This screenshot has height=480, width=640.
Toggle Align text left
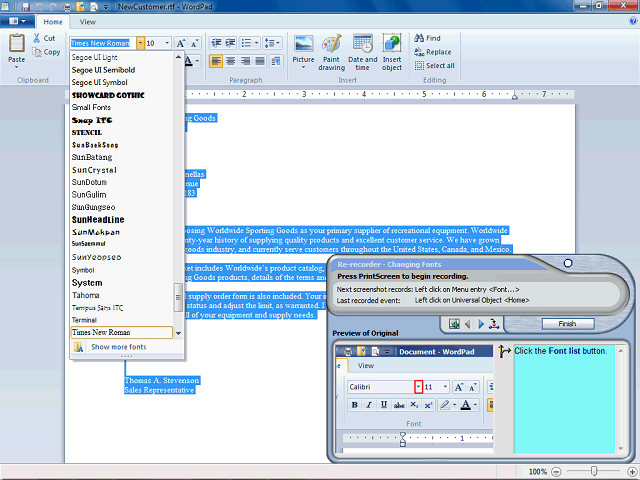pos(216,61)
